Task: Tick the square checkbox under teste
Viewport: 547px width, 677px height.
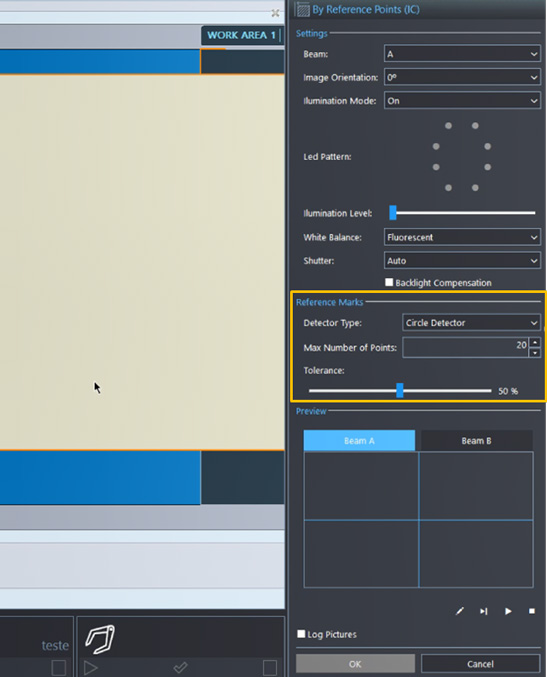Action: (59, 668)
